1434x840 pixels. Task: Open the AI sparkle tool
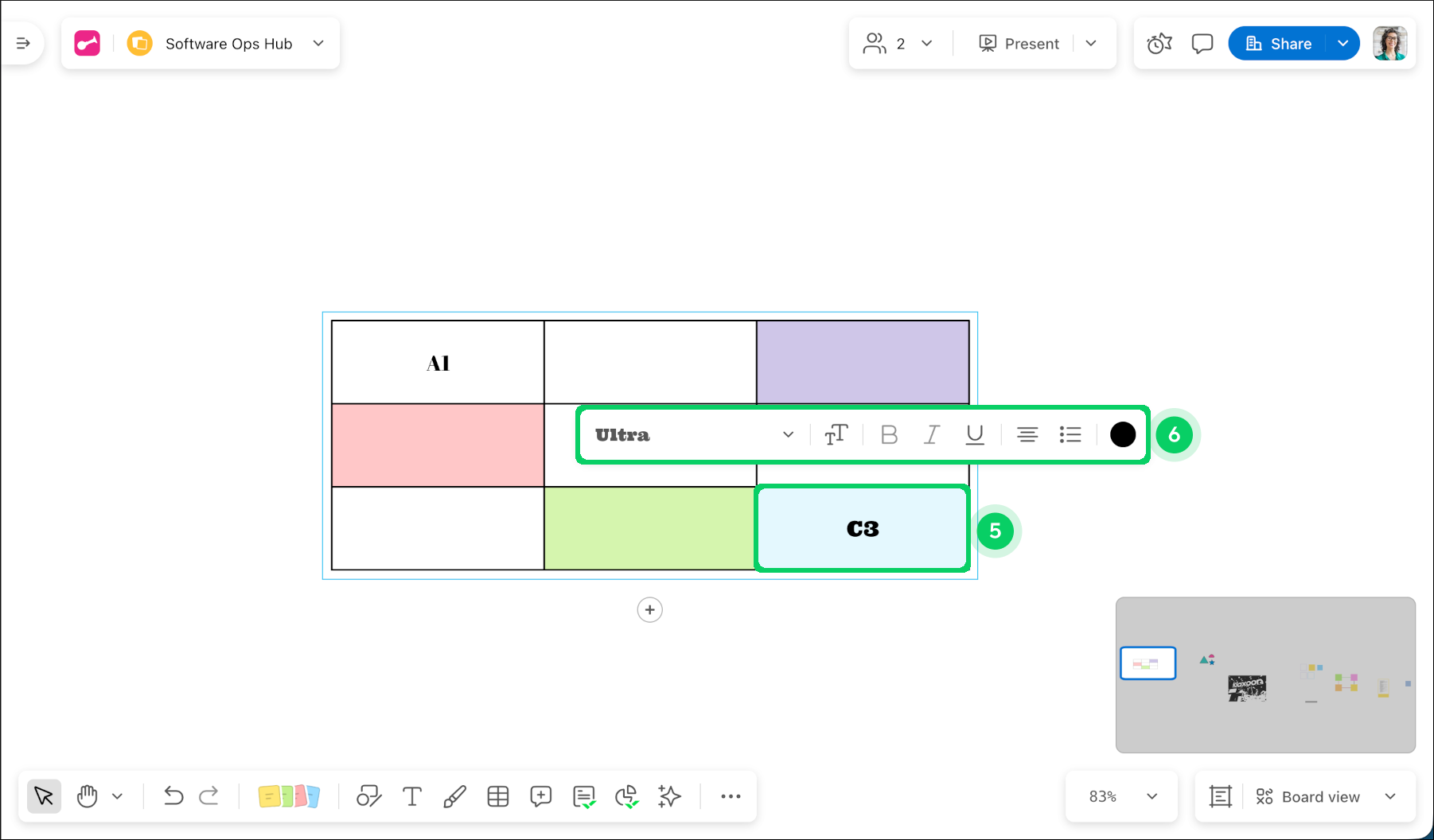669,796
